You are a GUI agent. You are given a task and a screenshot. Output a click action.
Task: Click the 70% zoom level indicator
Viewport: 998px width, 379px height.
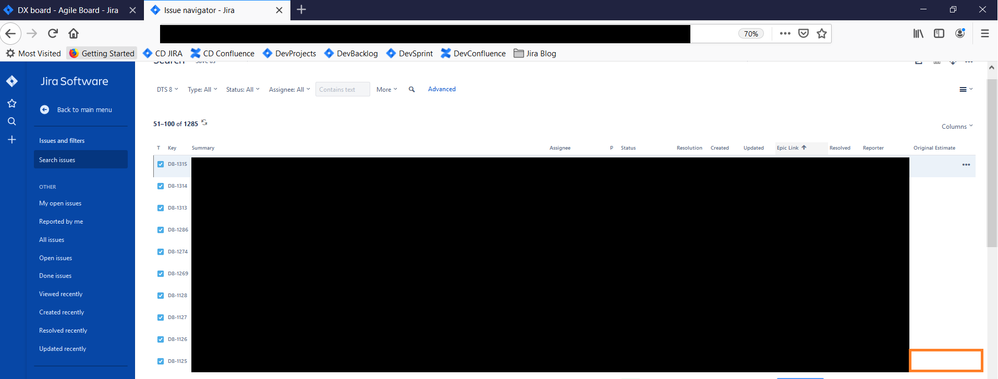pyautogui.click(x=751, y=34)
